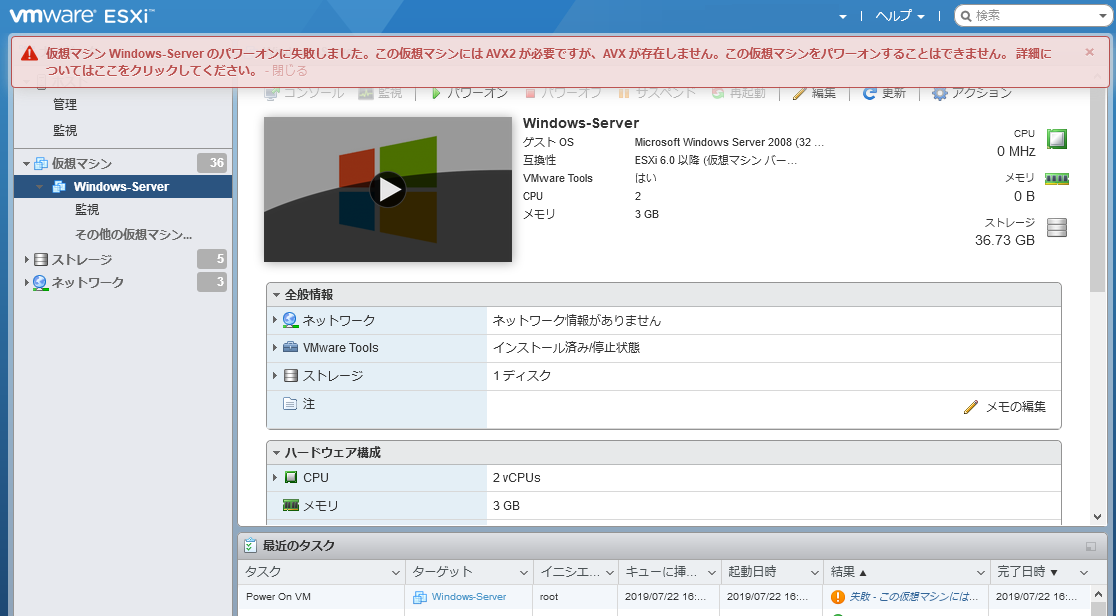Screen dimensions: 1116x616
Task: Click the disk icon in ストレージ info row
Action: pyautogui.click(x=290, y=375)
